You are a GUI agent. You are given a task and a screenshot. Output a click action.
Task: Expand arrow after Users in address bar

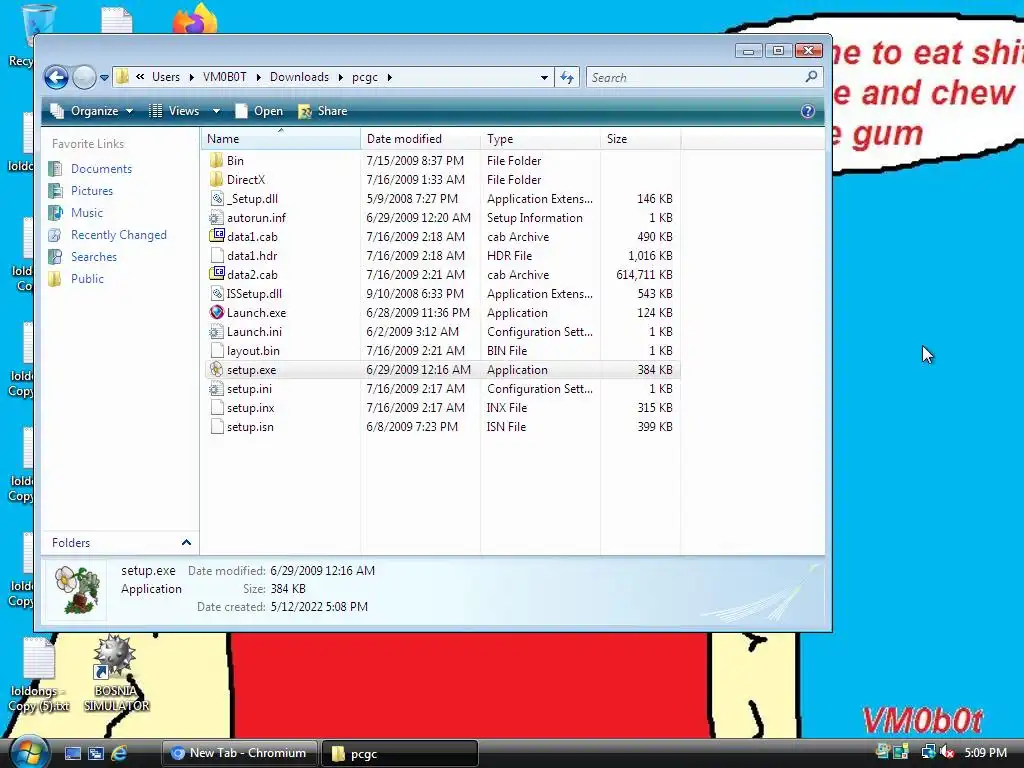[191, 77]
